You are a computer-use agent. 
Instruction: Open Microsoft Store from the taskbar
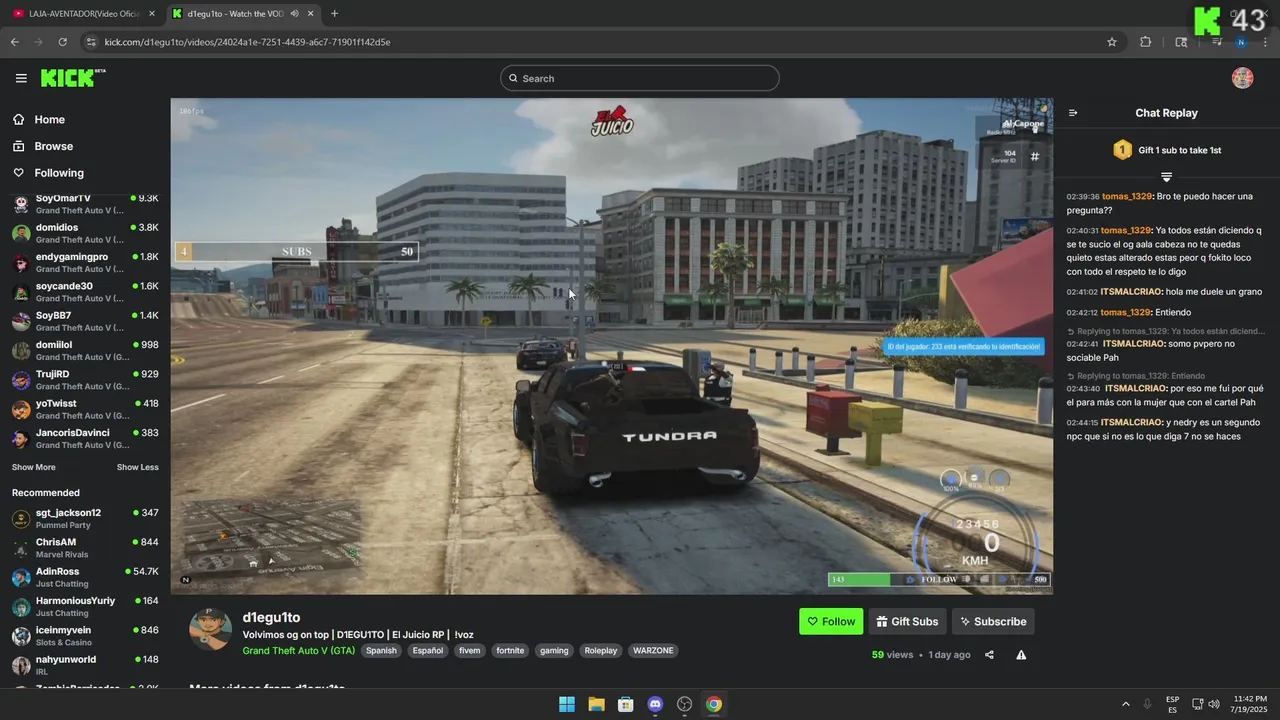626,704
